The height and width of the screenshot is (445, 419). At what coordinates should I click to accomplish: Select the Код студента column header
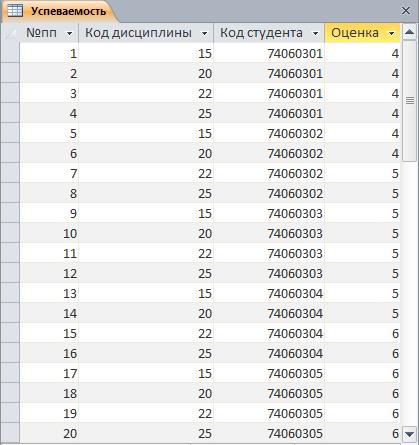tap(269, 33)
